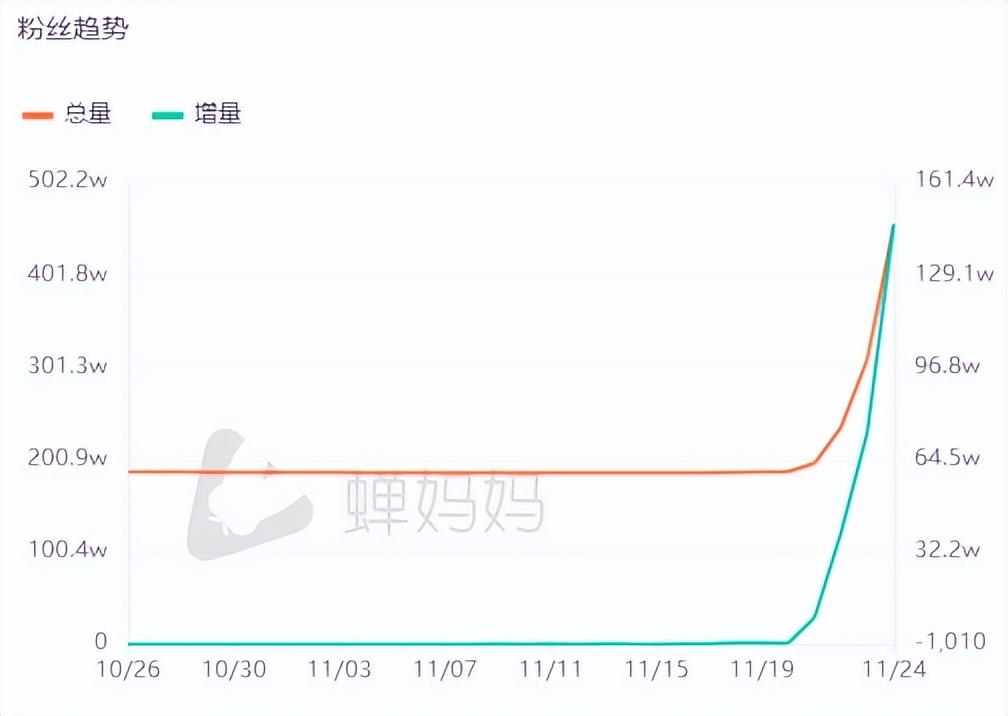Select the 11/24 date label on the axis
The width and height of the screenshot is (1008, 716).
(x=894, y=669)
